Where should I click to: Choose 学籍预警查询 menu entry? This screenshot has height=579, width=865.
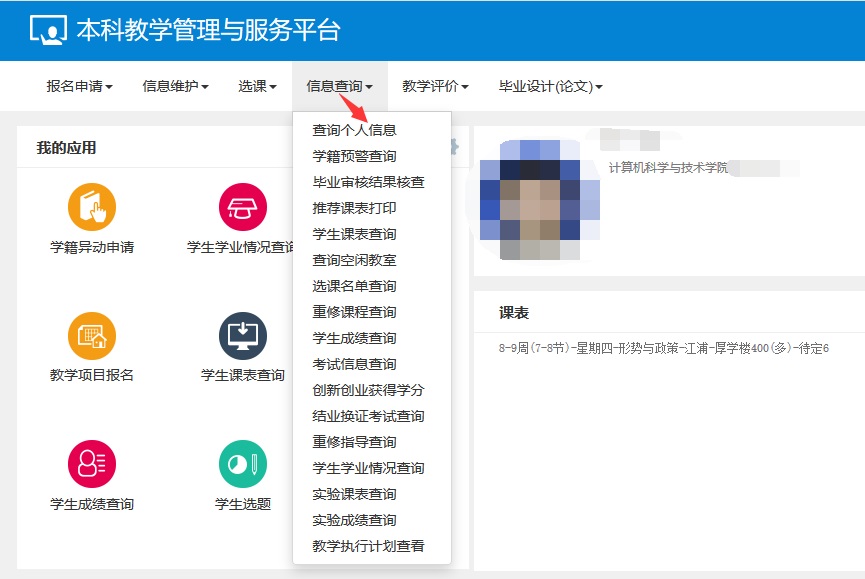[354, 156]
